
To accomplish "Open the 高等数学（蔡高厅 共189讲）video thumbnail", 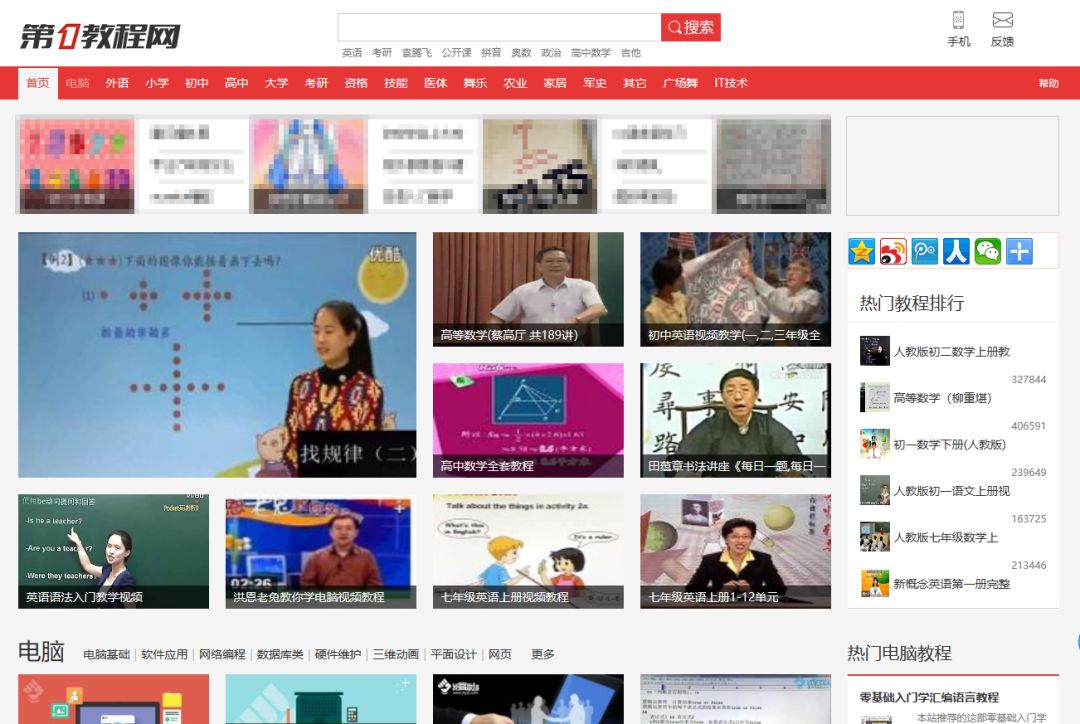I will pyautogui.click(x=527, y=288).
